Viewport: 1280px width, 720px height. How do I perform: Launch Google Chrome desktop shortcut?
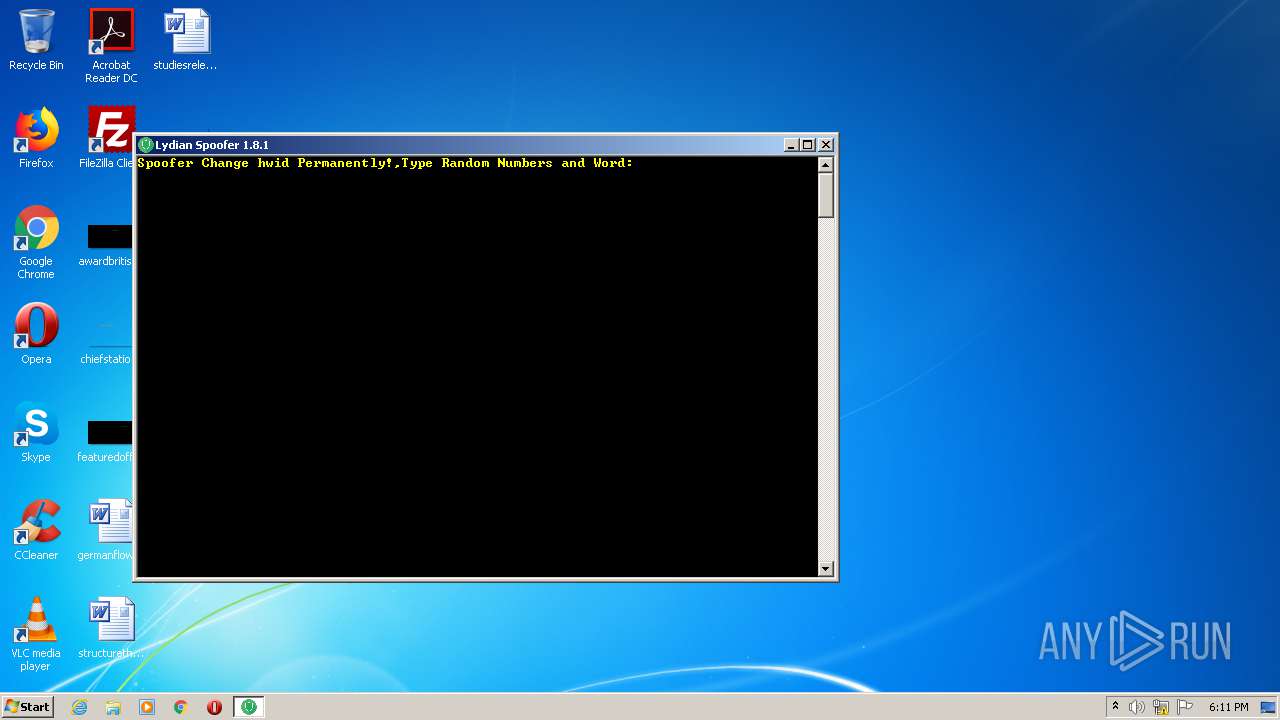[36, 242]
